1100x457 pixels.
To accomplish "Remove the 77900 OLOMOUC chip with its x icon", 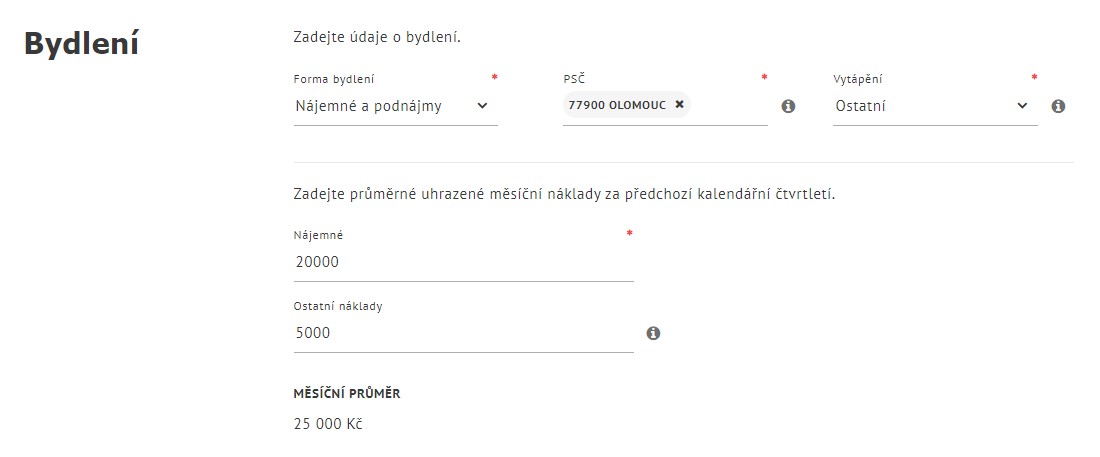I will (x=679, y=105).
